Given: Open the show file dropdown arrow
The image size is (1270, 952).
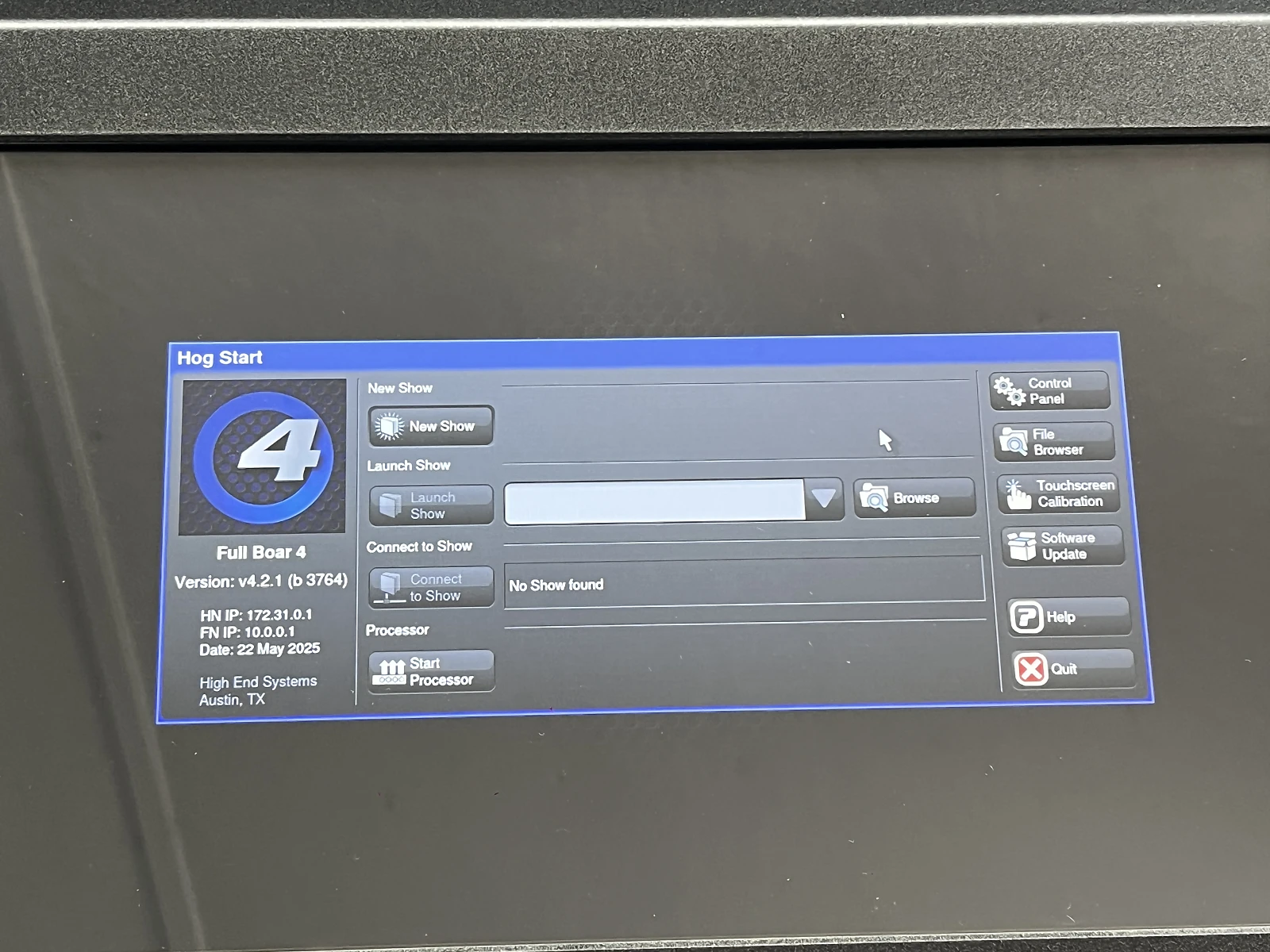Looking at the screenshot, I should (824, 499).
